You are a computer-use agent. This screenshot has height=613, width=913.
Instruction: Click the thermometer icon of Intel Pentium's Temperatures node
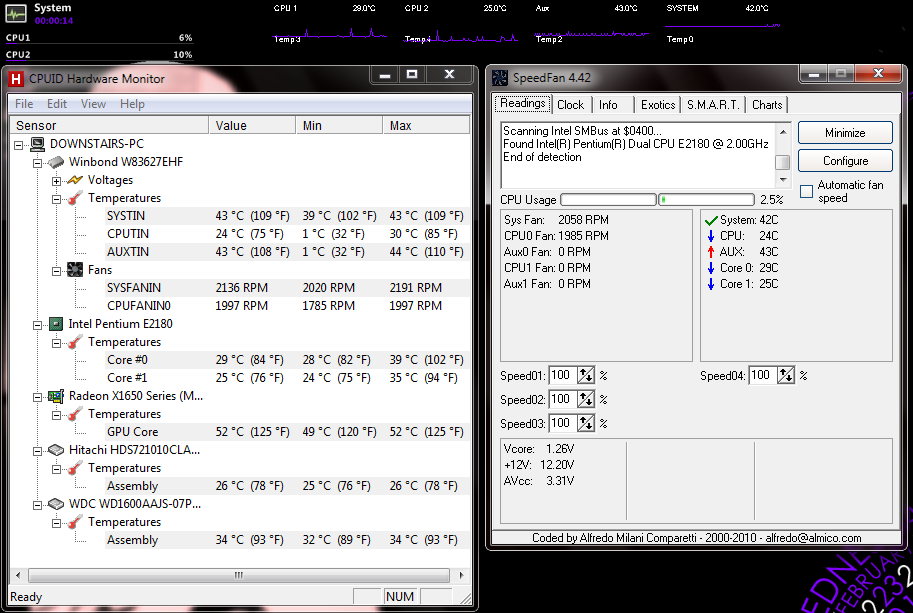tap(75, 342)
